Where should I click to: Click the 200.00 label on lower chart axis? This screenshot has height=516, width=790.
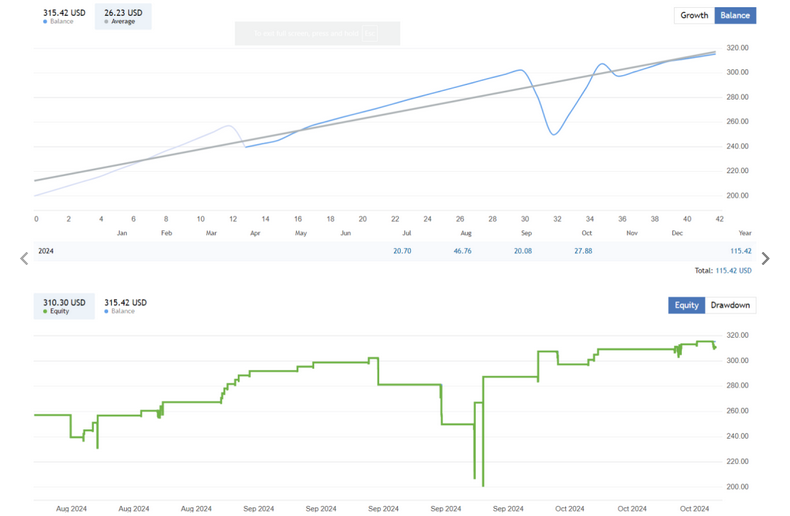[738, 487]
